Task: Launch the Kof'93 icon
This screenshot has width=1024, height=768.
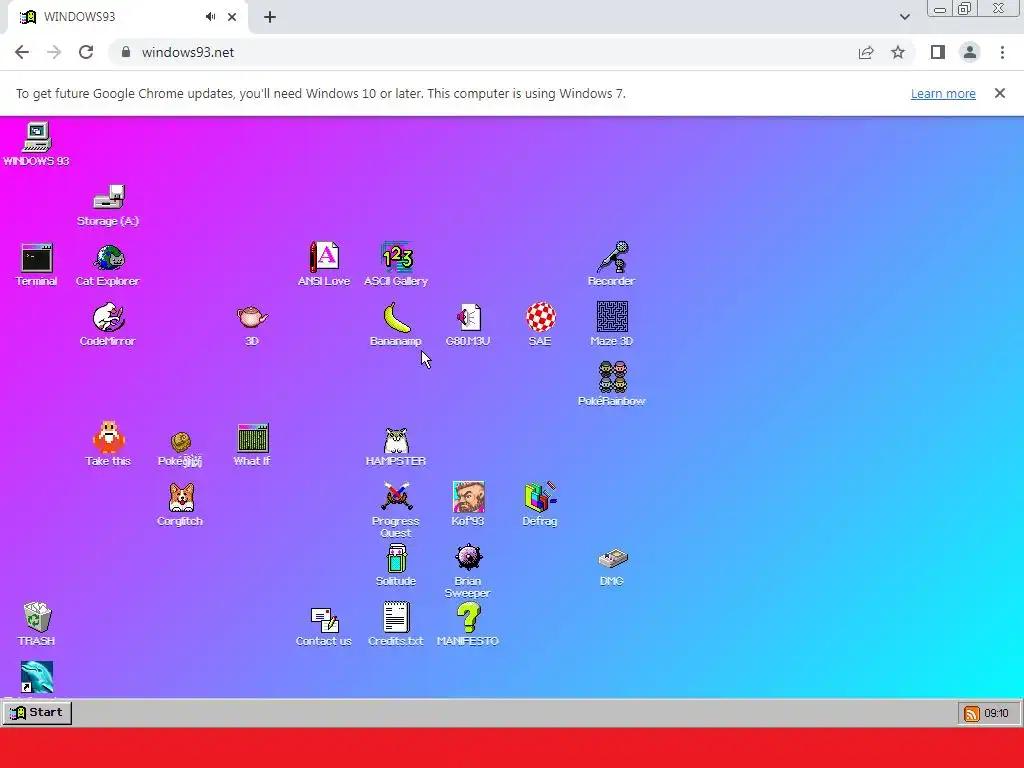Action: (x=468, y=497)
